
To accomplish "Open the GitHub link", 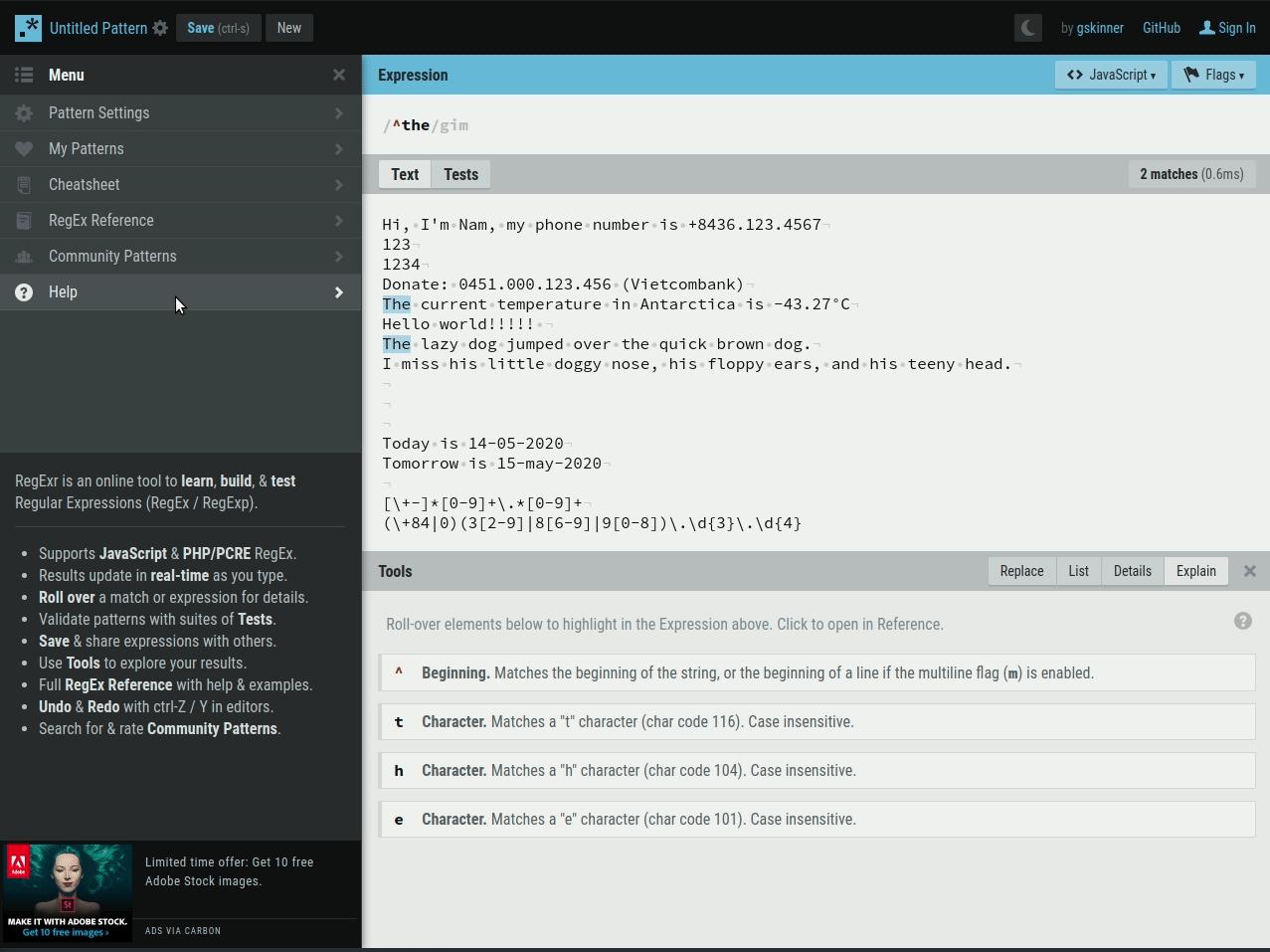I will click(1161, 28).
